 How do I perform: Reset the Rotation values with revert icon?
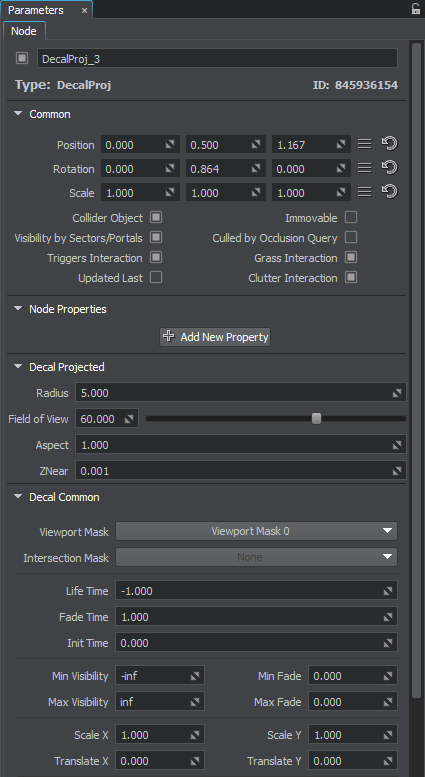click(x=390, y=168)
